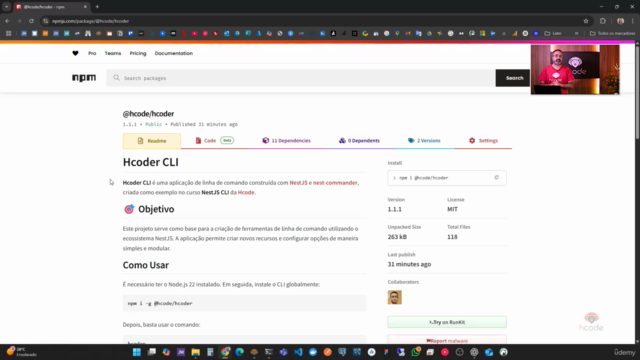
Task: Click the npm i -g @hcode/hcoder code block
Action: (x=244, y=303)
